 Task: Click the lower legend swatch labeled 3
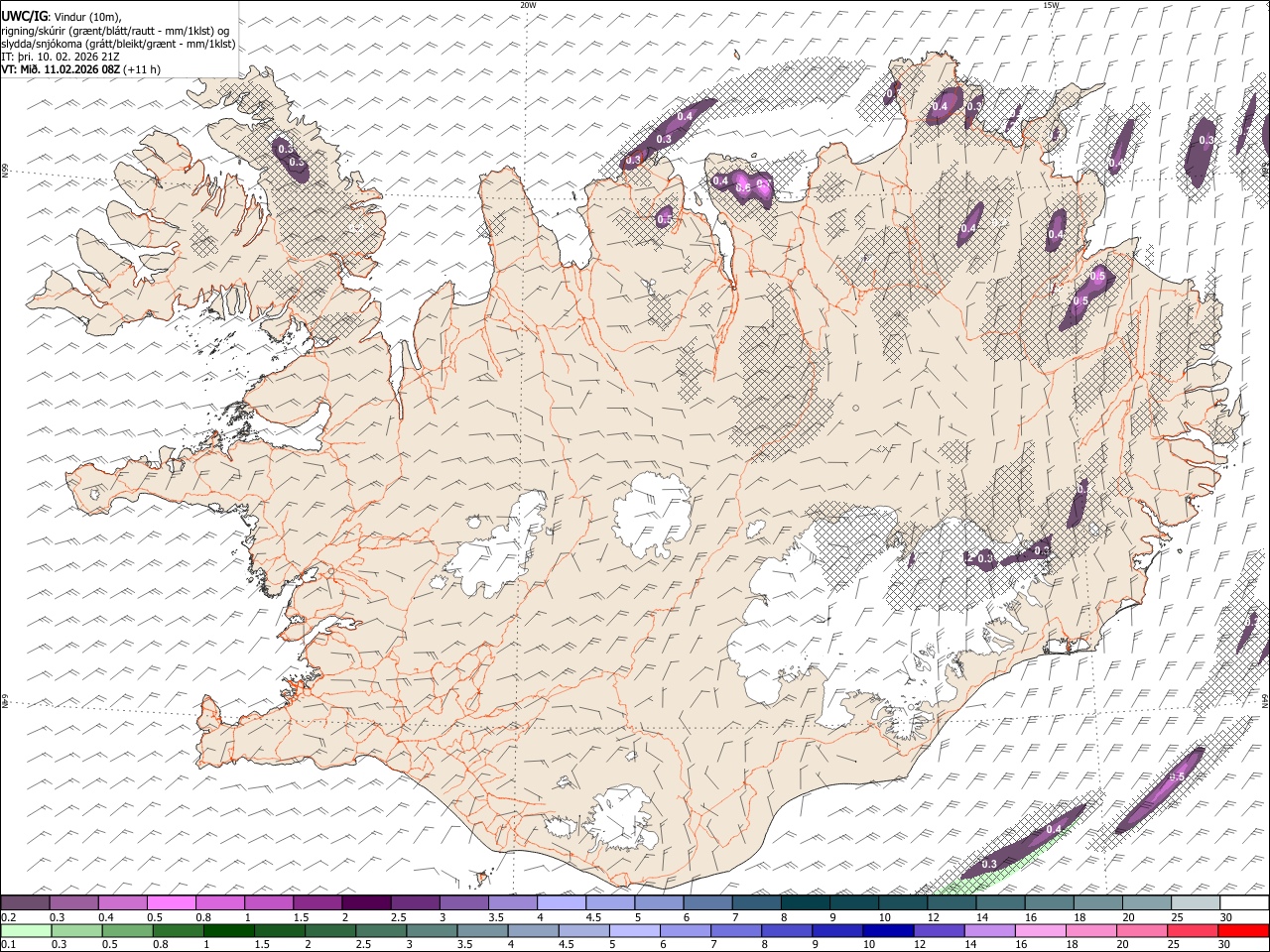(x=432, y=930)
